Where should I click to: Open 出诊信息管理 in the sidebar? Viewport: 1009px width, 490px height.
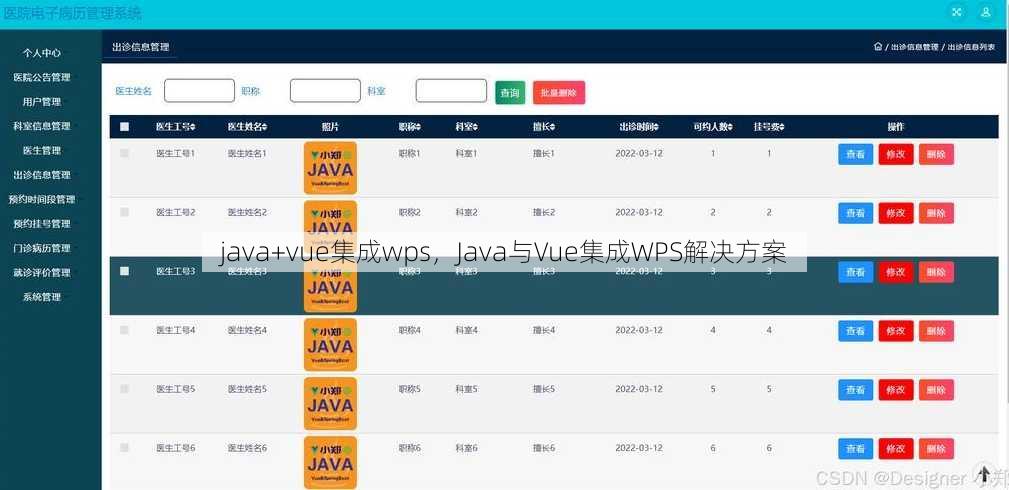click(42, 175)
